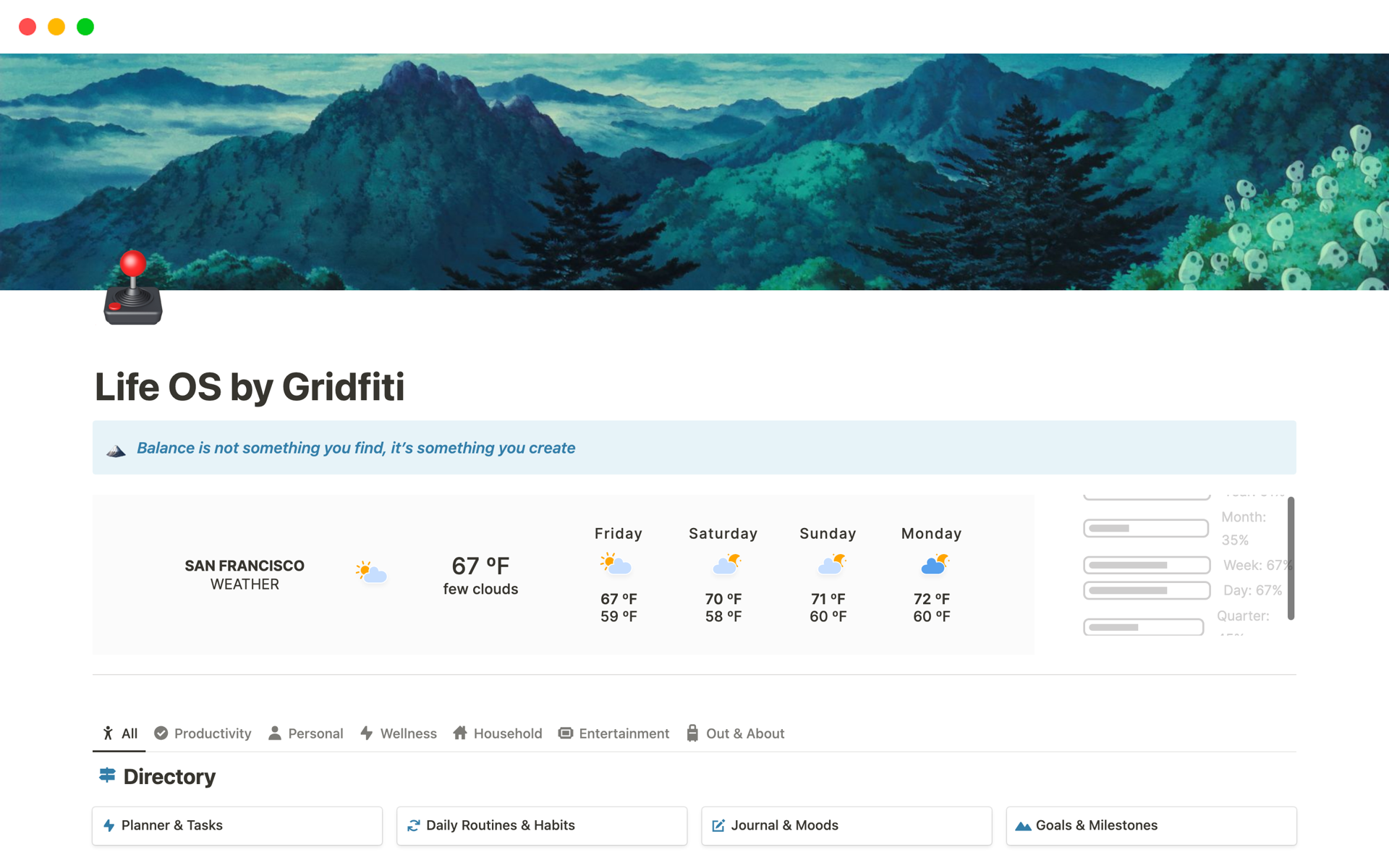
Task: Click the red joystick page icon
Action: coord(133,288)
